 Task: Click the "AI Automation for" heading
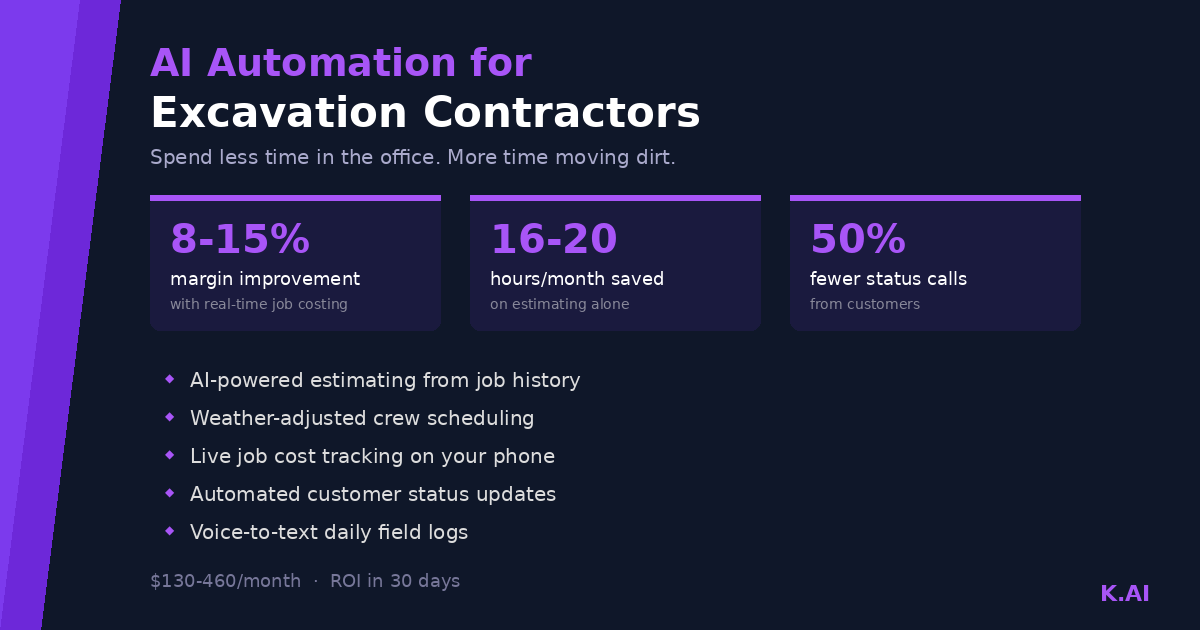click(341, 64)
